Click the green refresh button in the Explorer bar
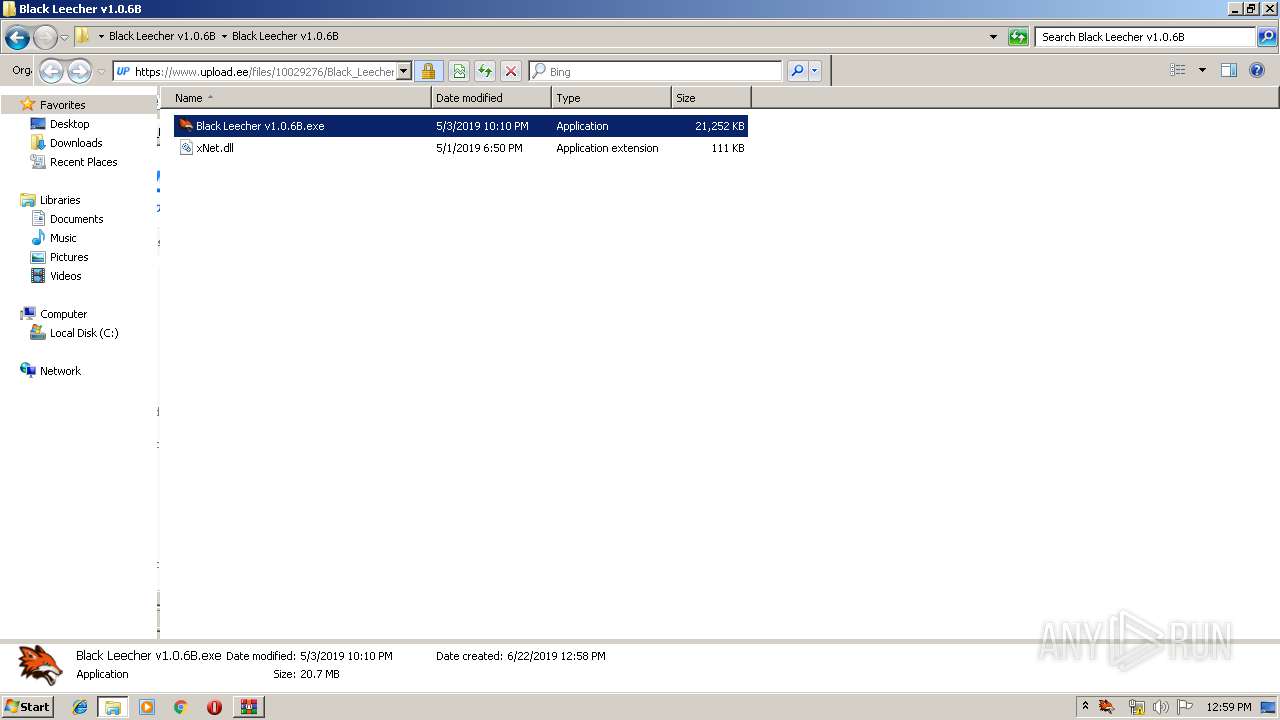1280x720 pixels. click(x=1018, y=37)
